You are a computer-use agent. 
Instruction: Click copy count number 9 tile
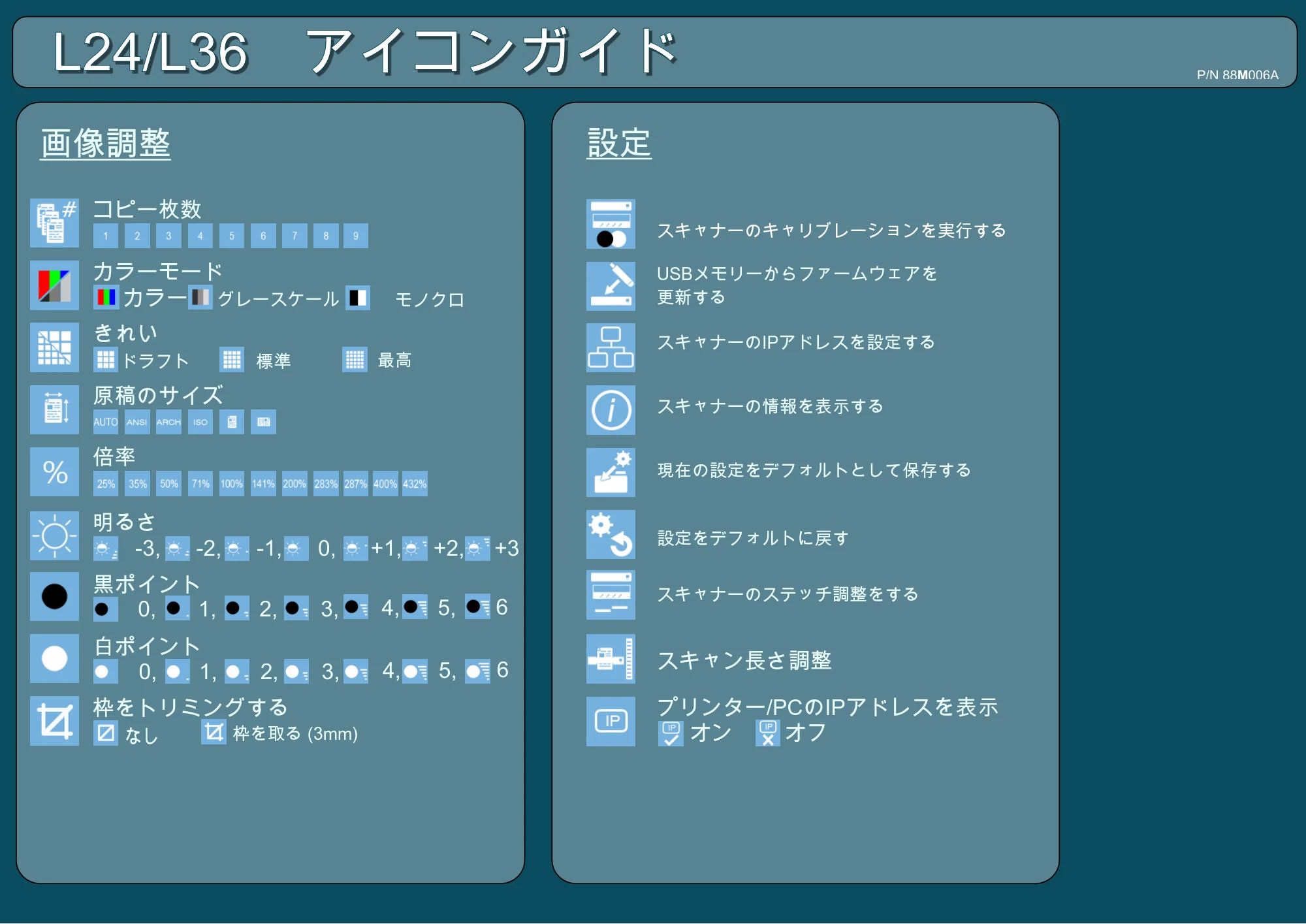(356, 236)
